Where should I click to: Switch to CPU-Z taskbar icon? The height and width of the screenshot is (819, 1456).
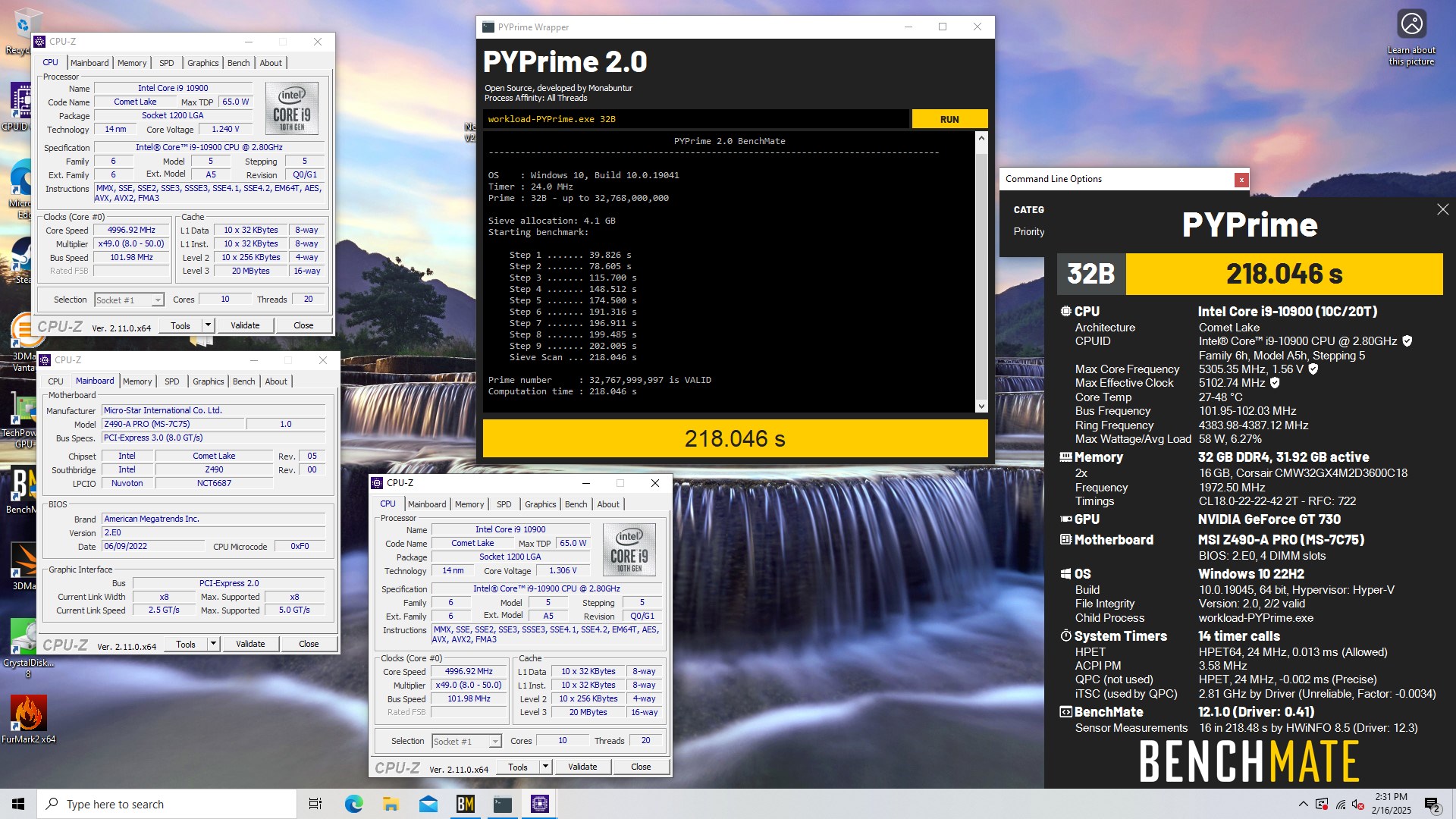539,804
